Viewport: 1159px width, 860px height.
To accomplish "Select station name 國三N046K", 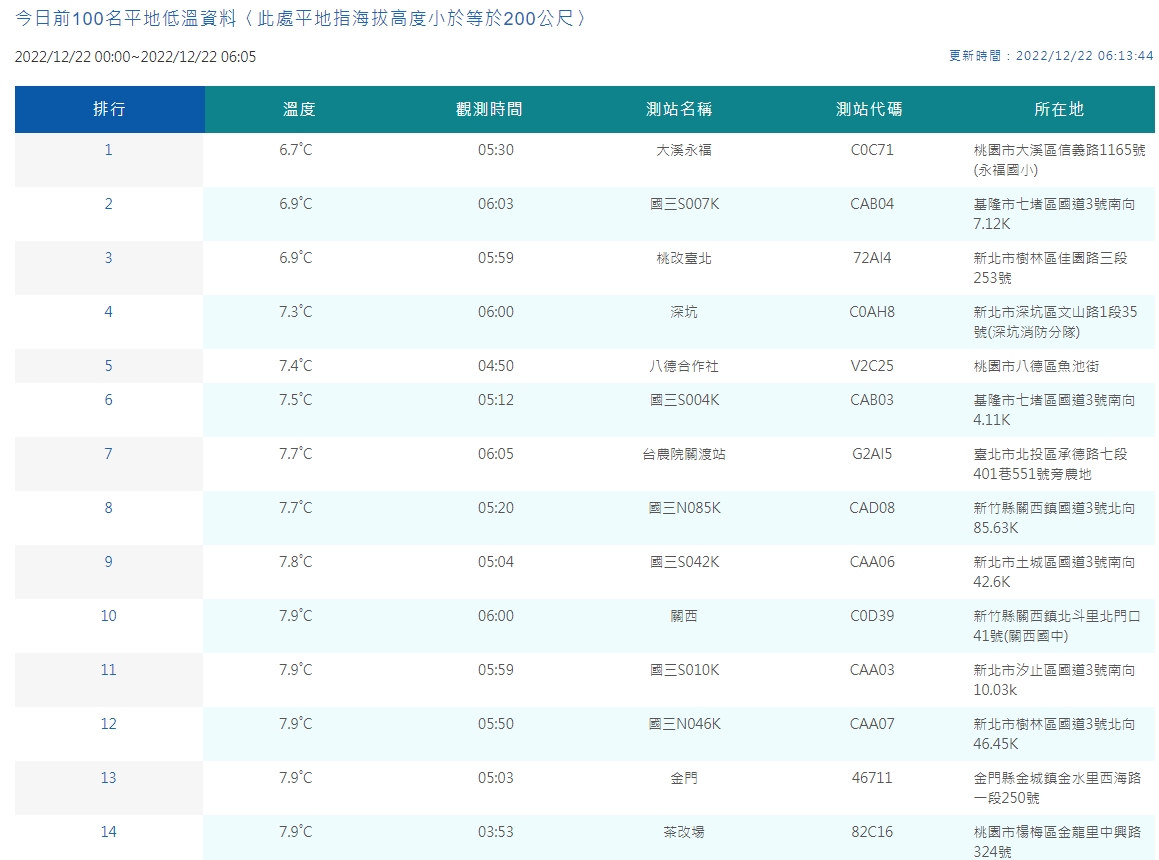I will (684, 724).
